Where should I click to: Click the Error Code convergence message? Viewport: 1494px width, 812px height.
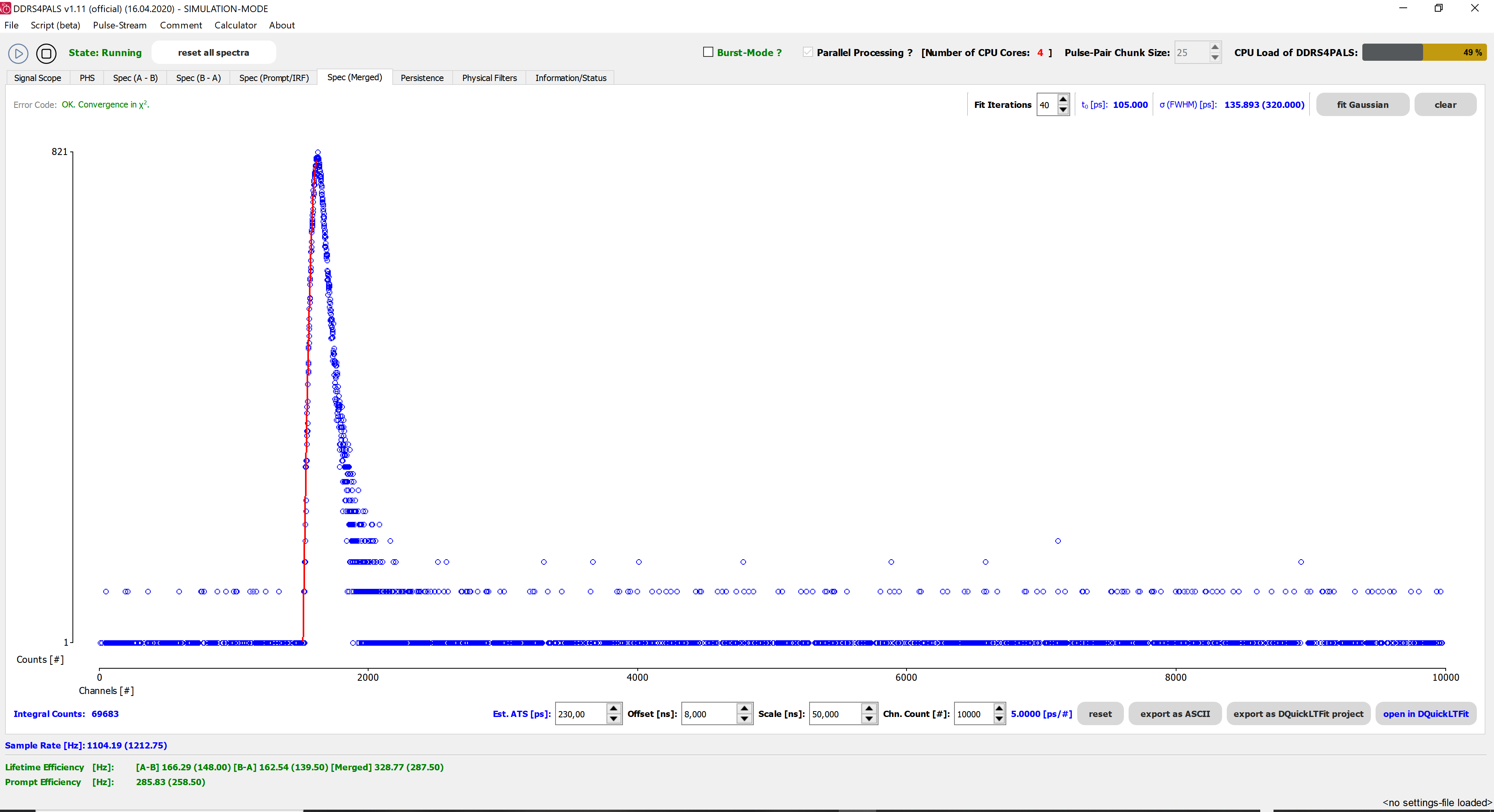click(106, 104)
